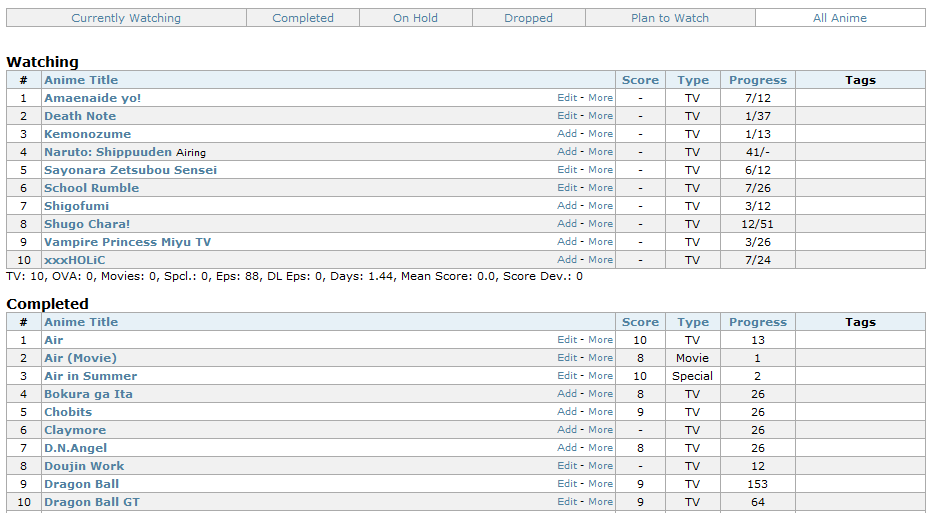Open the Shugo Chara! title link
This screenshot has width=935, height=513.
coord(87,224)
